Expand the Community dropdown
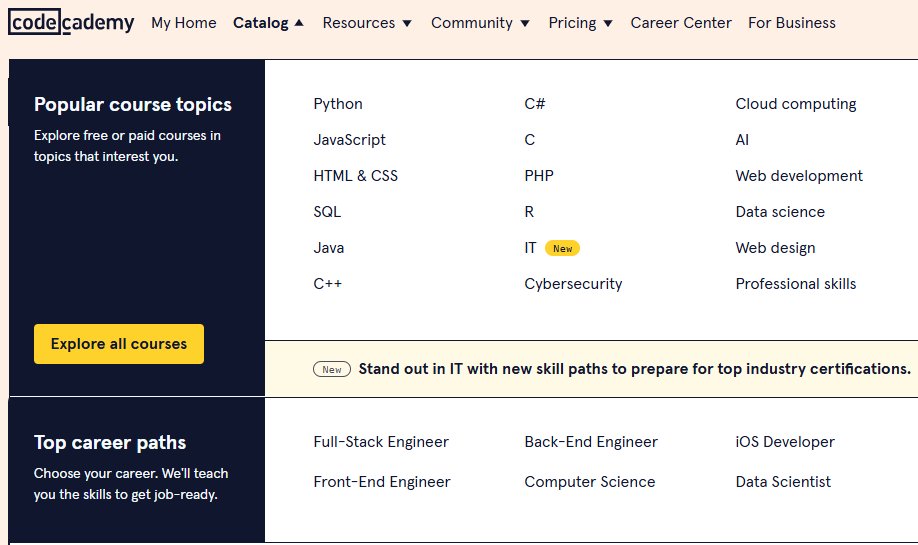The width and height of the screenshot is (918, 545). click(x=480, y=23)
